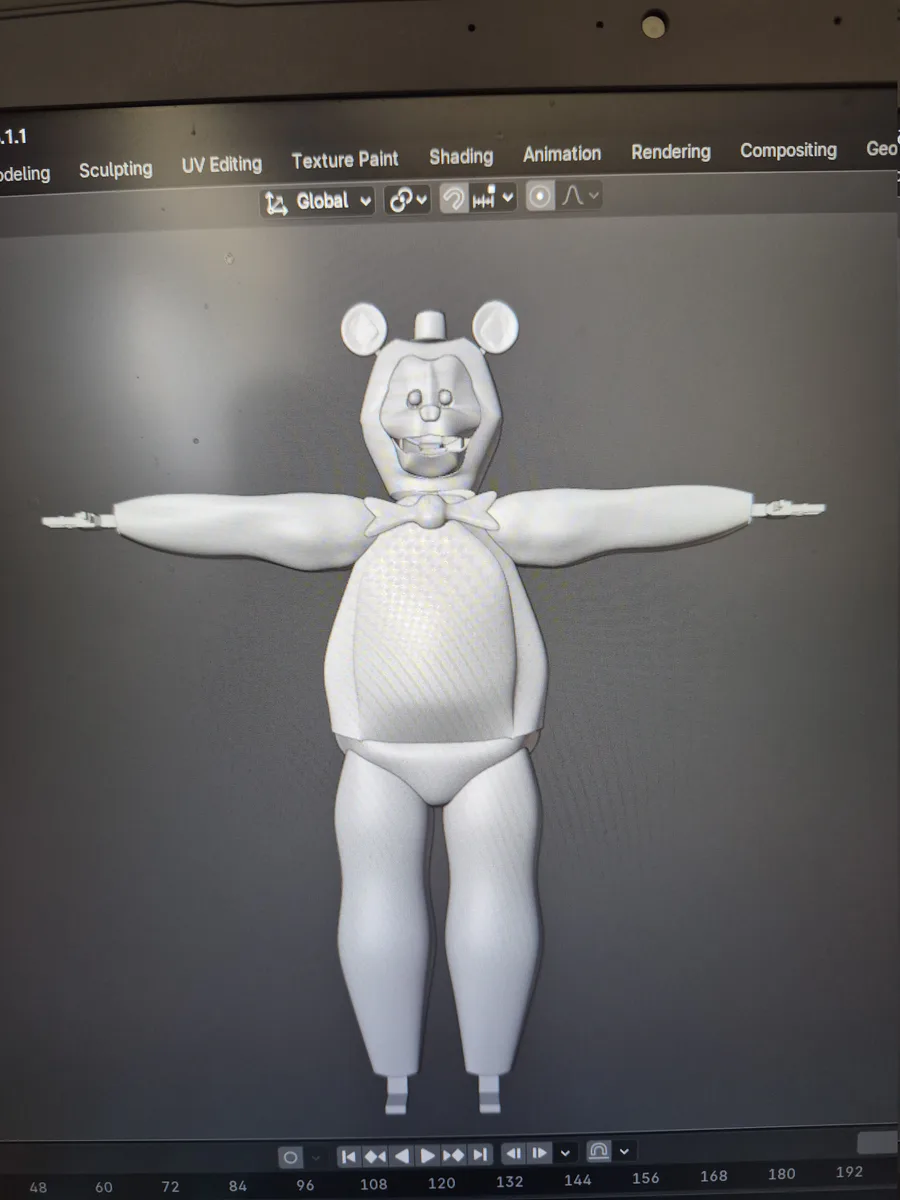900x1200 pixels.
Task: Click frame 168 on the timeline ruler
Action: click(714, 1176)
